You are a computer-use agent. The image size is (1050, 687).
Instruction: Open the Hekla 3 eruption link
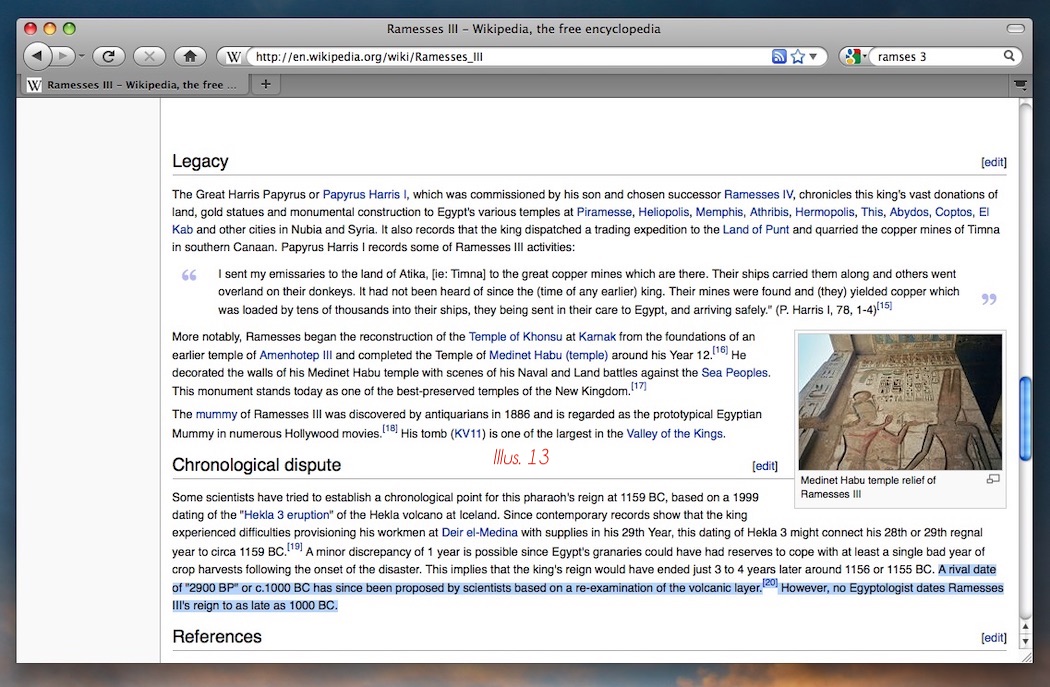coord(286,514)
